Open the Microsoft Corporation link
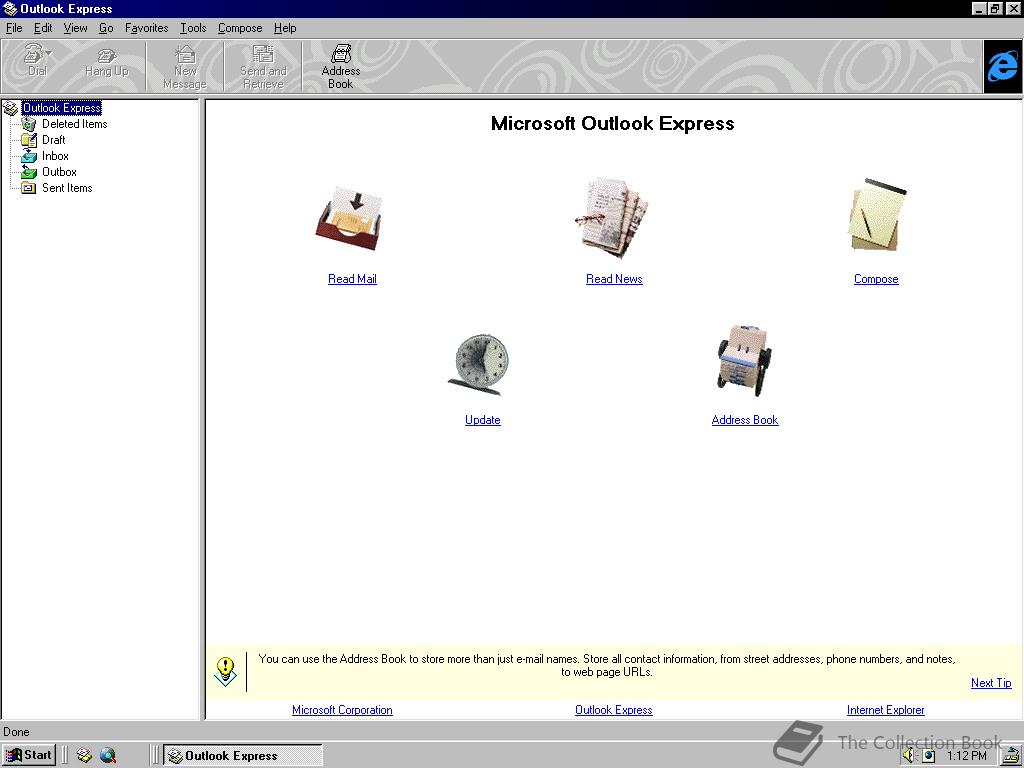Screen dimensions: 1024x768 click(342, 710)
